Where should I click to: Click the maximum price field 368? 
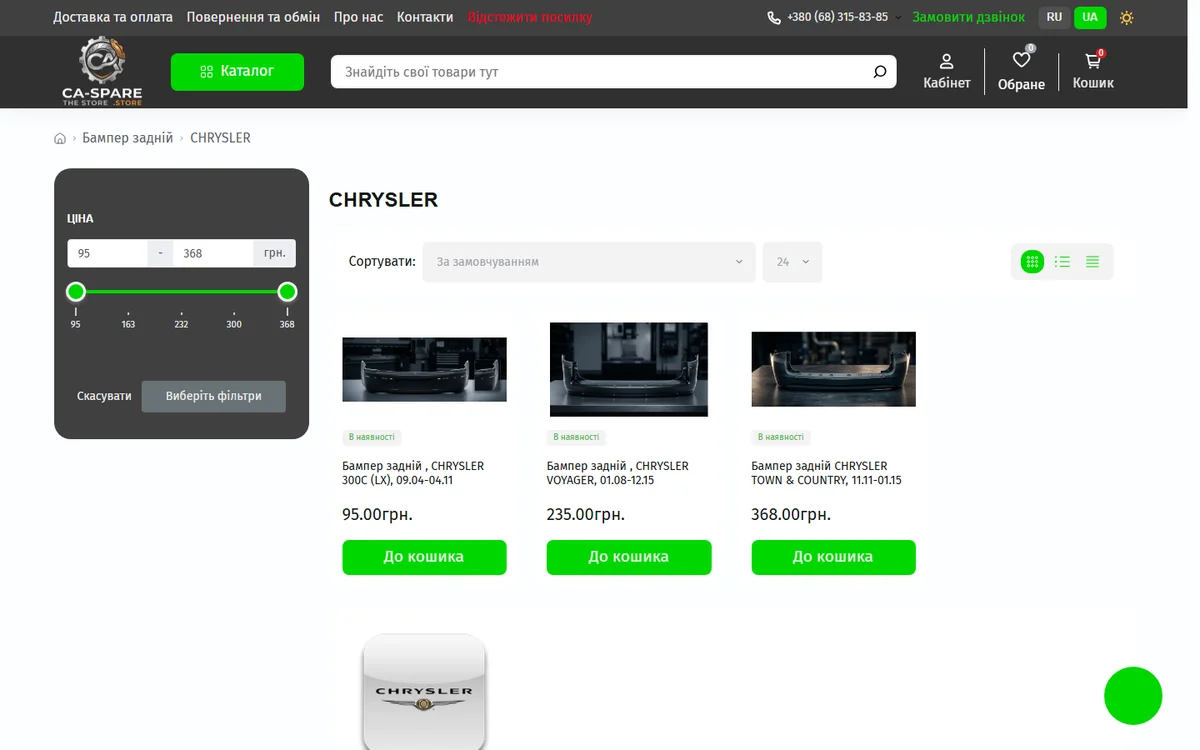213,253
